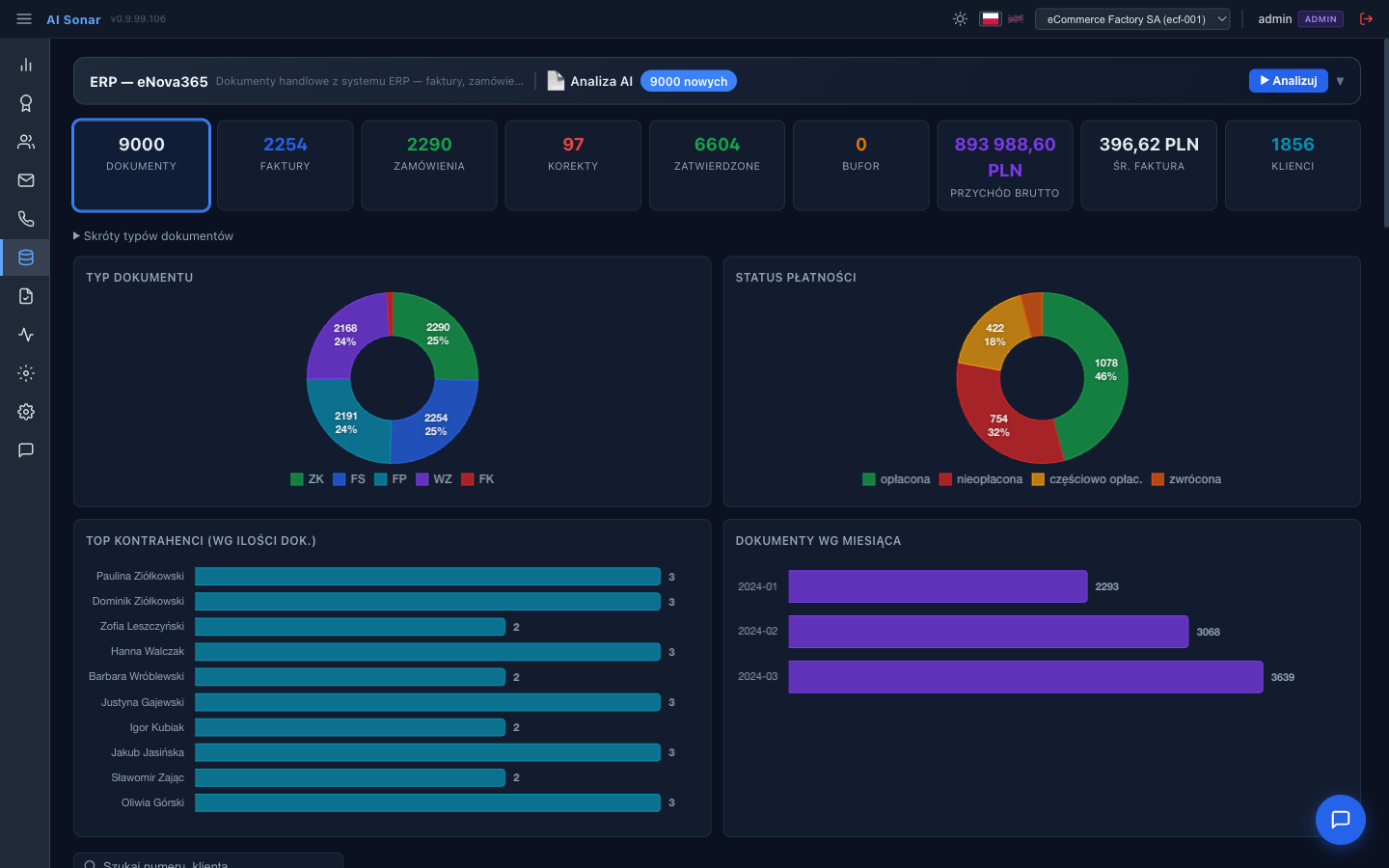
Task: Open the contacts people icon in sidebar
Action: click(25, 142)
